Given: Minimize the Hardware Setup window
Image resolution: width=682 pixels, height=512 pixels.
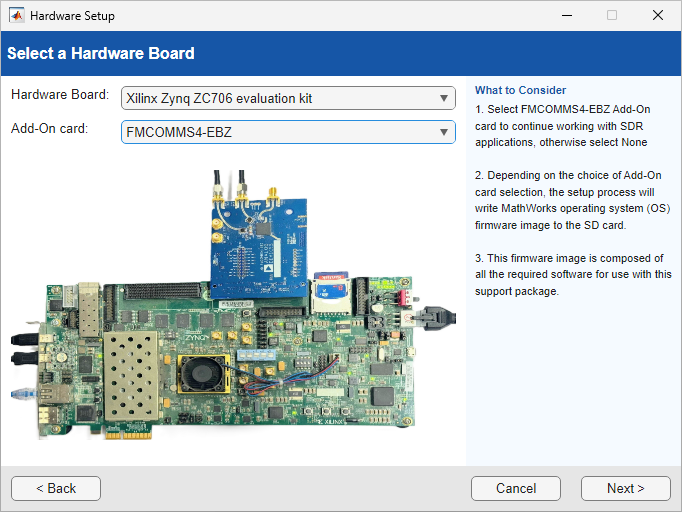Looking at the screenshot, I should coord(566,16).
